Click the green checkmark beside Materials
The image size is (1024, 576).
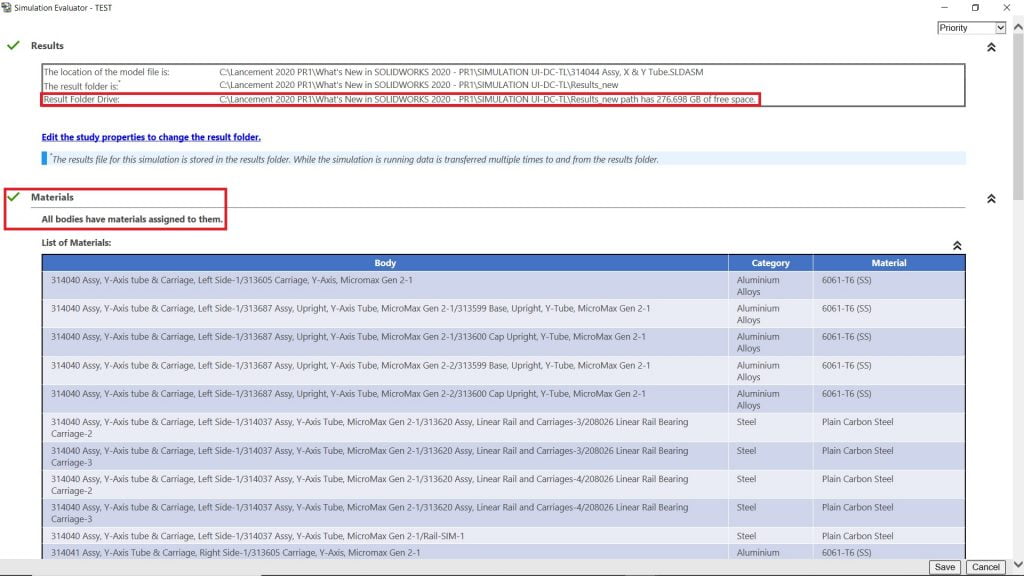click(13, 196)
